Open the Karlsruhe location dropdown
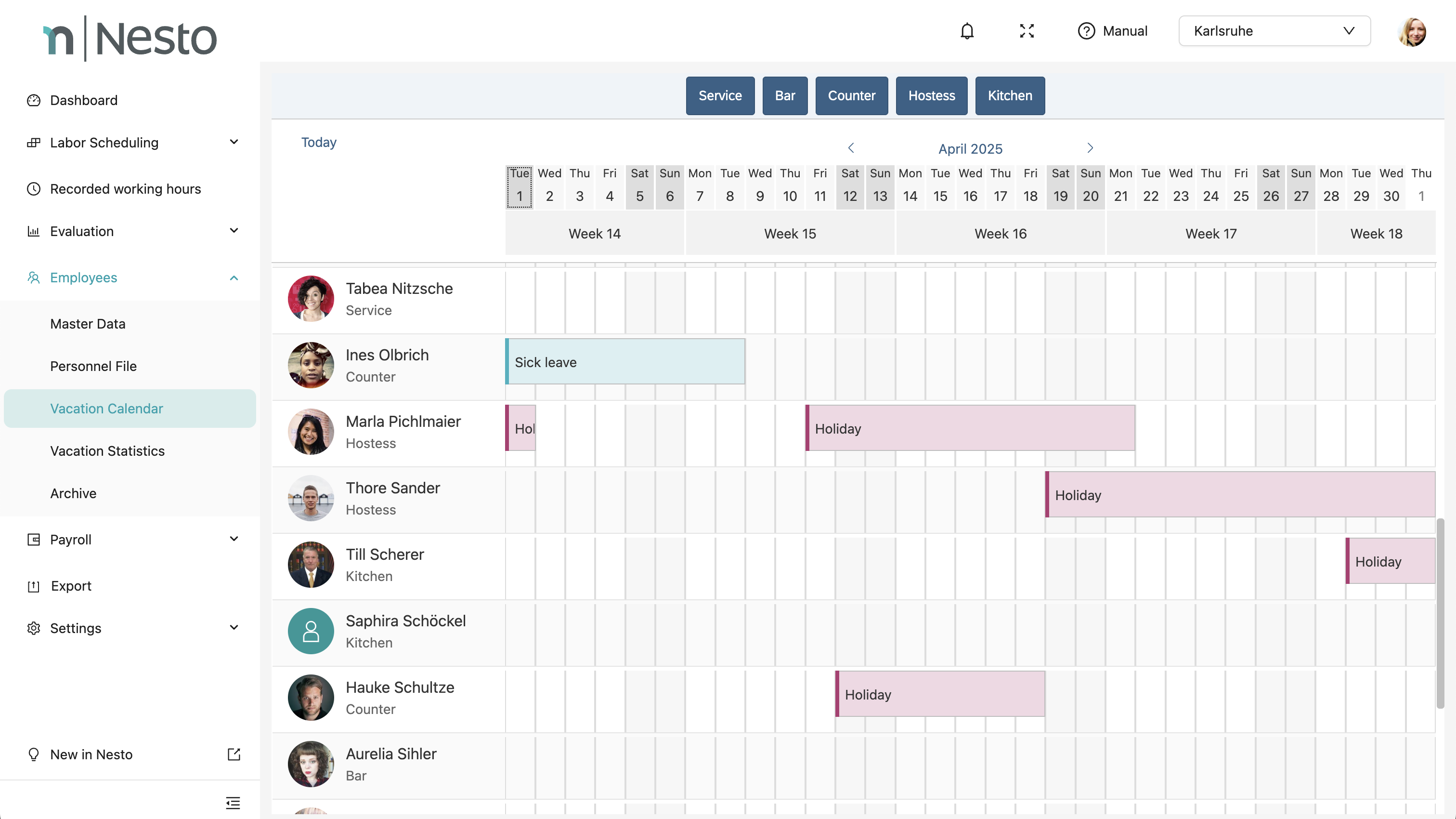The height and width of the screenshot is (819, 1456). pyautogui.click(x=1274, y=31)
